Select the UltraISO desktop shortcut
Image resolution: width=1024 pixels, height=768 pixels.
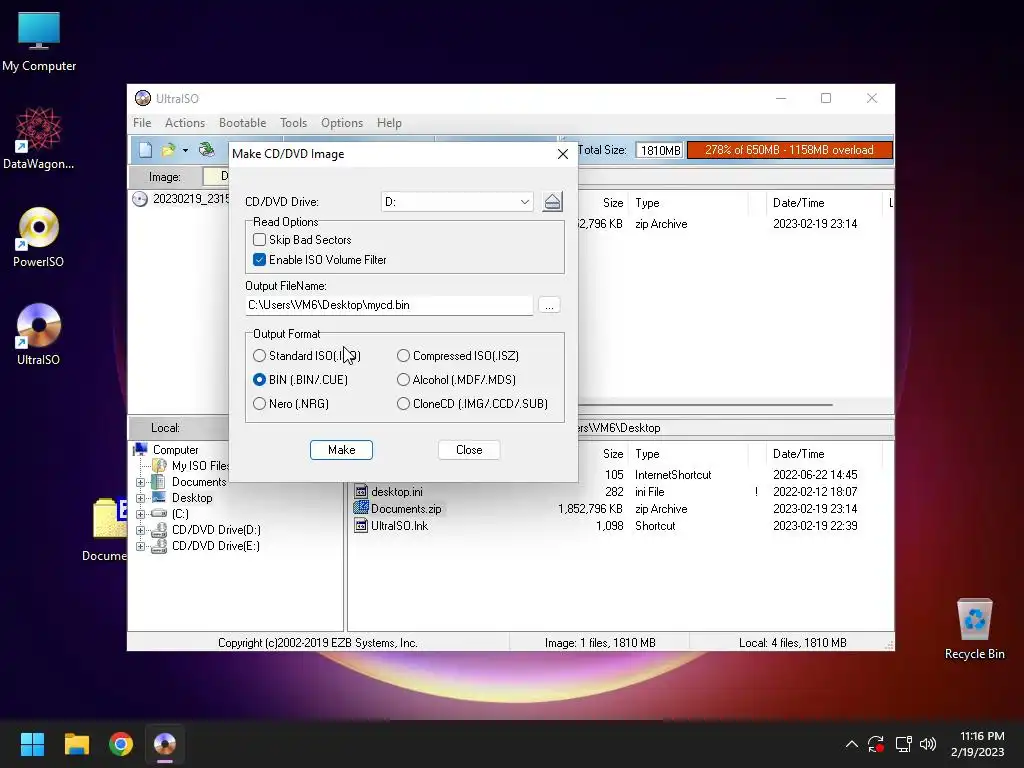pos(39,334)
